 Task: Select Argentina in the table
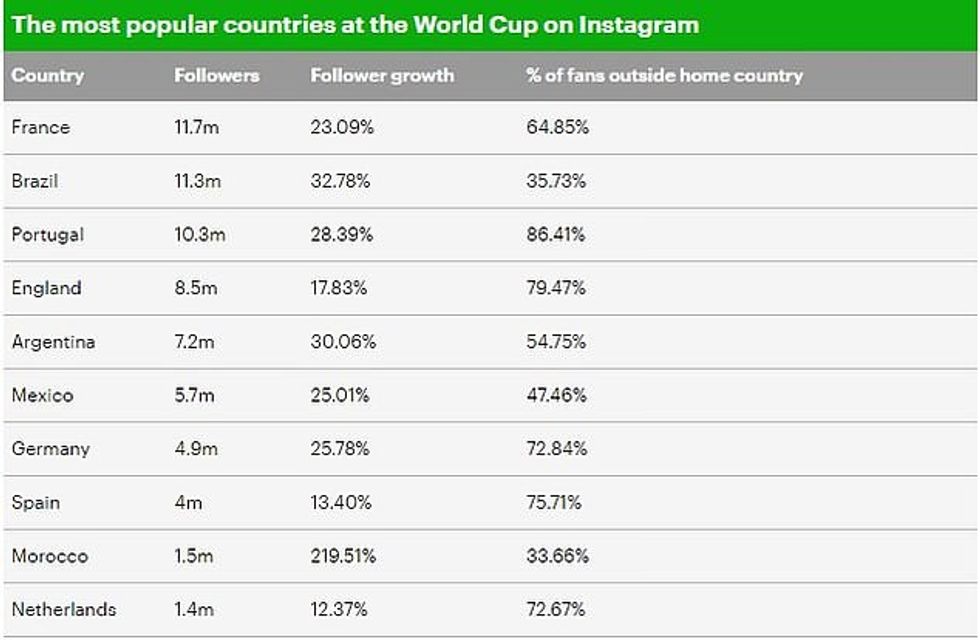point(54,342)
